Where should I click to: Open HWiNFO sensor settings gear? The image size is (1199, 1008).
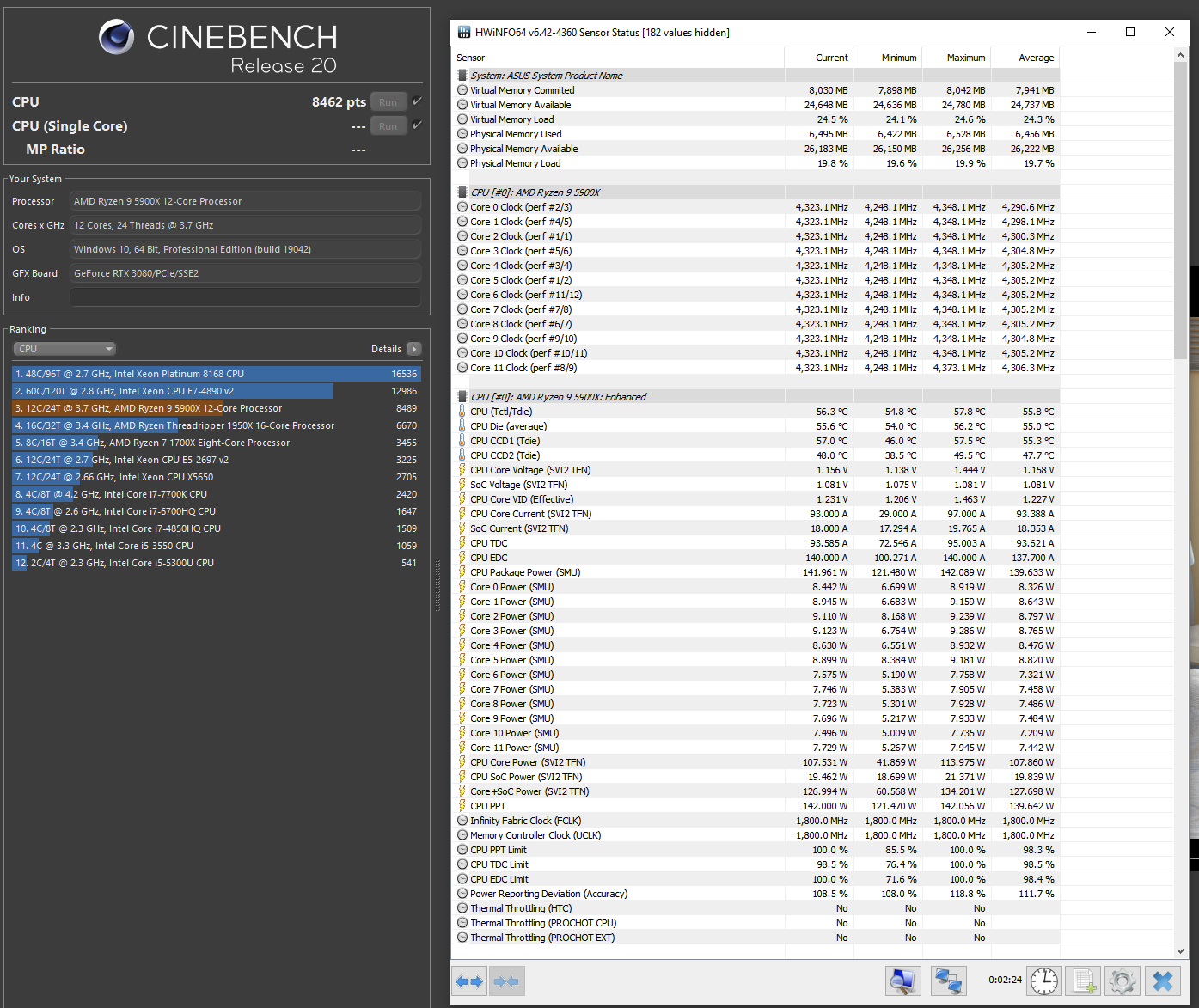1123,981
